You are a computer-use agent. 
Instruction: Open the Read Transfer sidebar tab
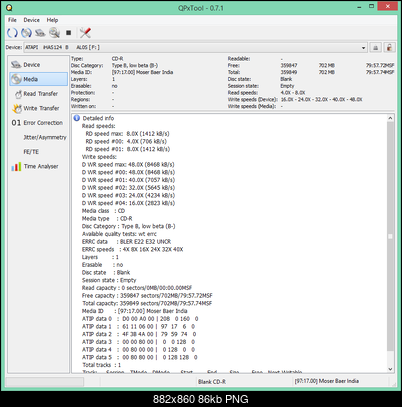(39, 94)
